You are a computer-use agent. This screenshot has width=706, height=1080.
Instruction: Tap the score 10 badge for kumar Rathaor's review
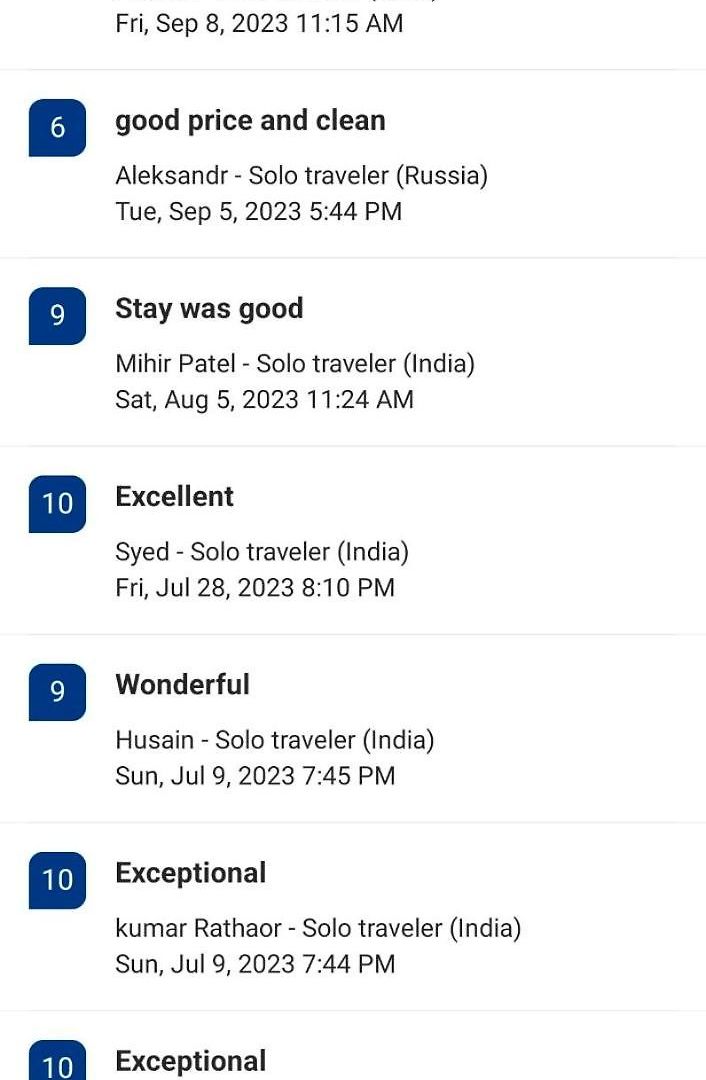coord(57,880)
